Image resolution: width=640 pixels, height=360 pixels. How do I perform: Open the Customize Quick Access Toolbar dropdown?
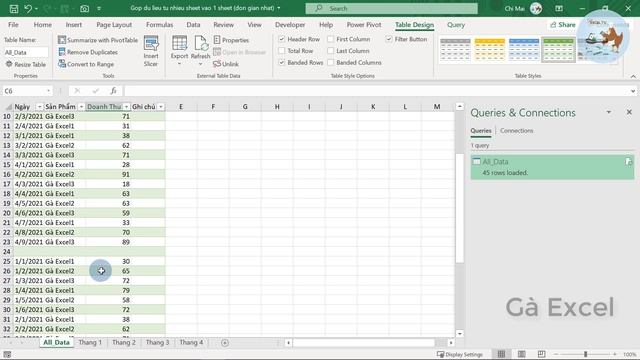point(99,8)
